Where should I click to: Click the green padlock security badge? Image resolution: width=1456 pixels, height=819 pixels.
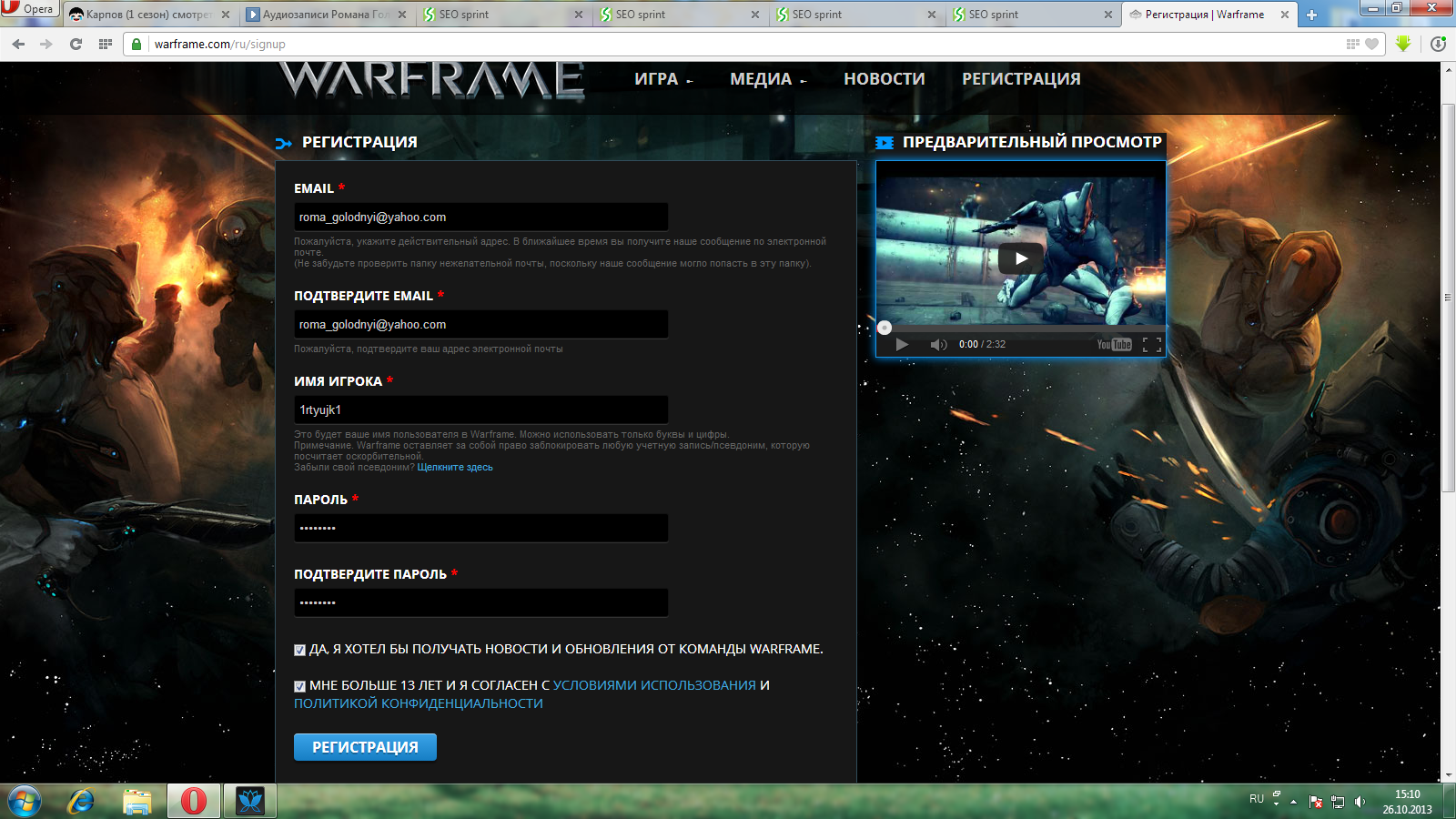click(136, 44)
